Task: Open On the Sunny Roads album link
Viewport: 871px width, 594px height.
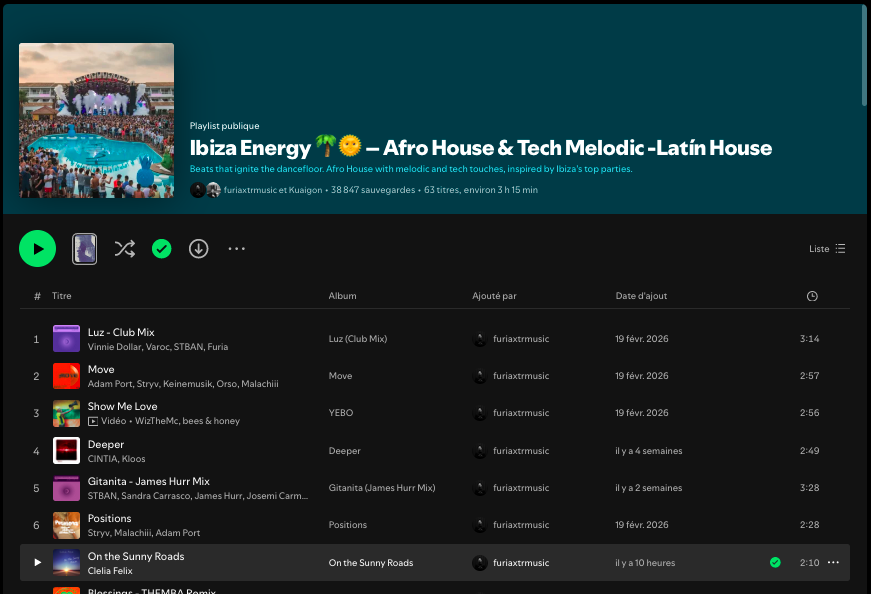Action: click(x=371, y=563)
